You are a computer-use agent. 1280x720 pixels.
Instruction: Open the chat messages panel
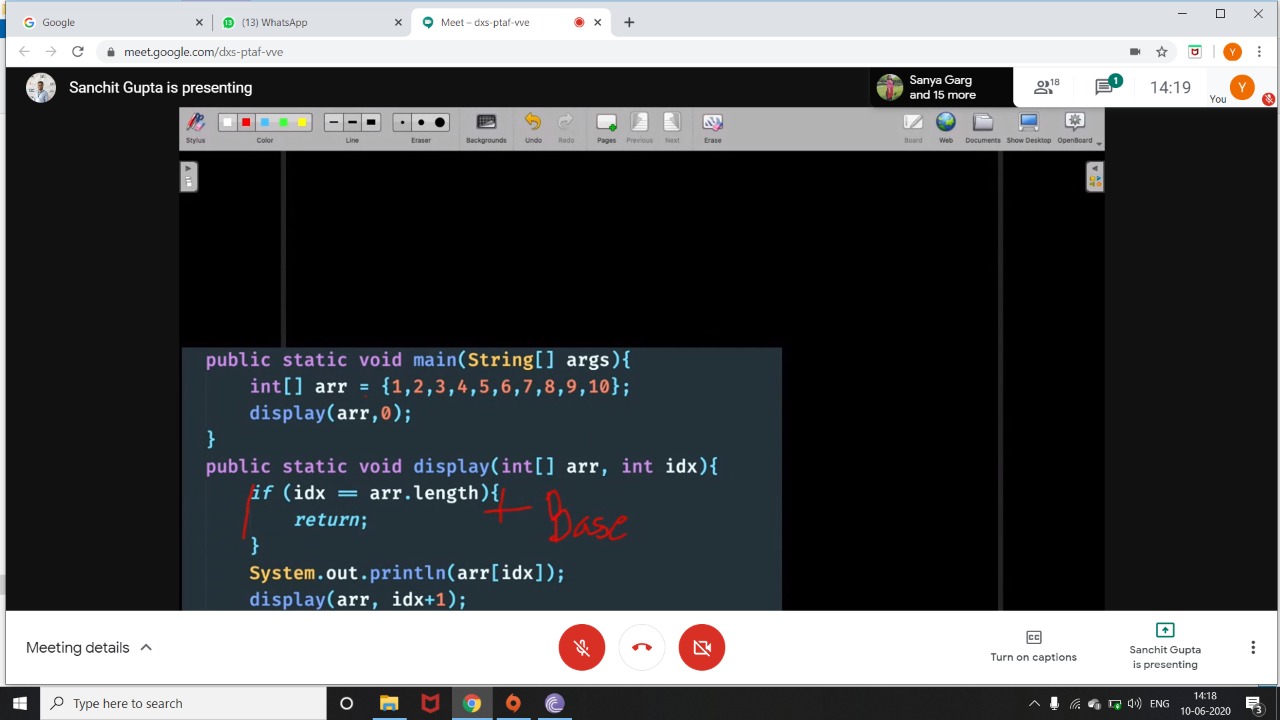(1106, 87)
